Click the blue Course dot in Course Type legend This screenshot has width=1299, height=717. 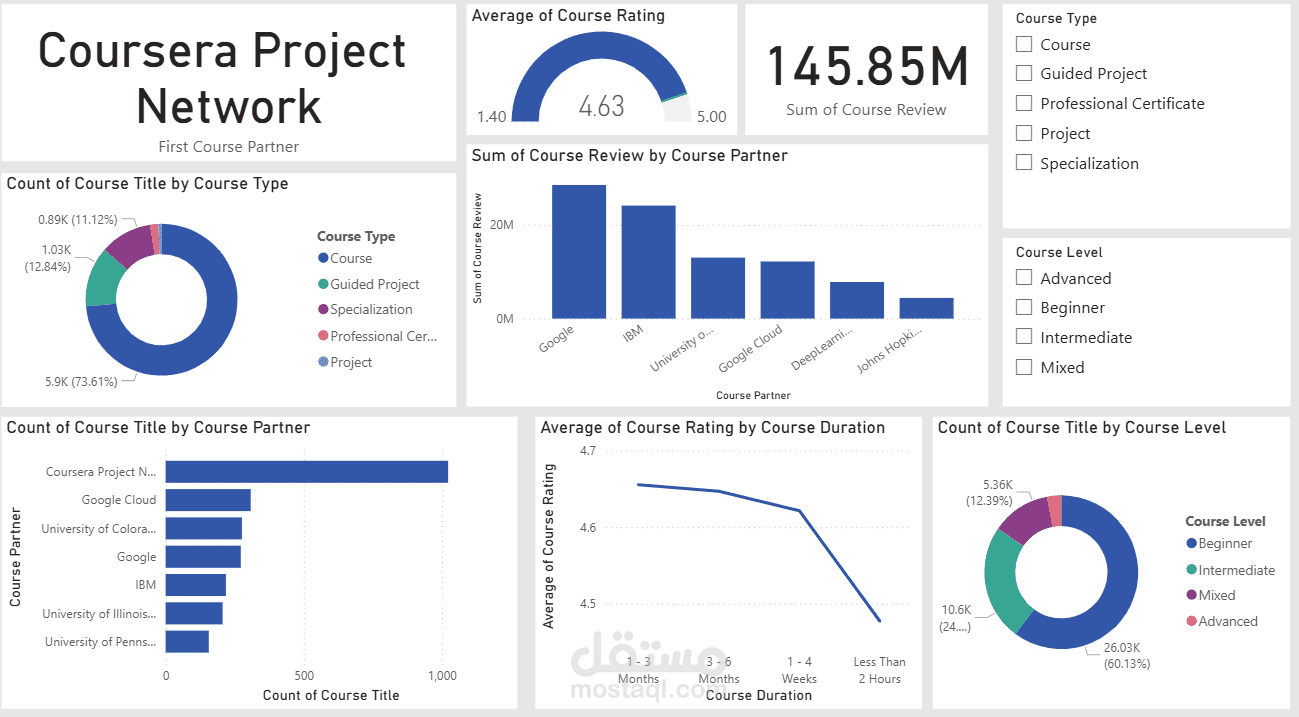323,258
